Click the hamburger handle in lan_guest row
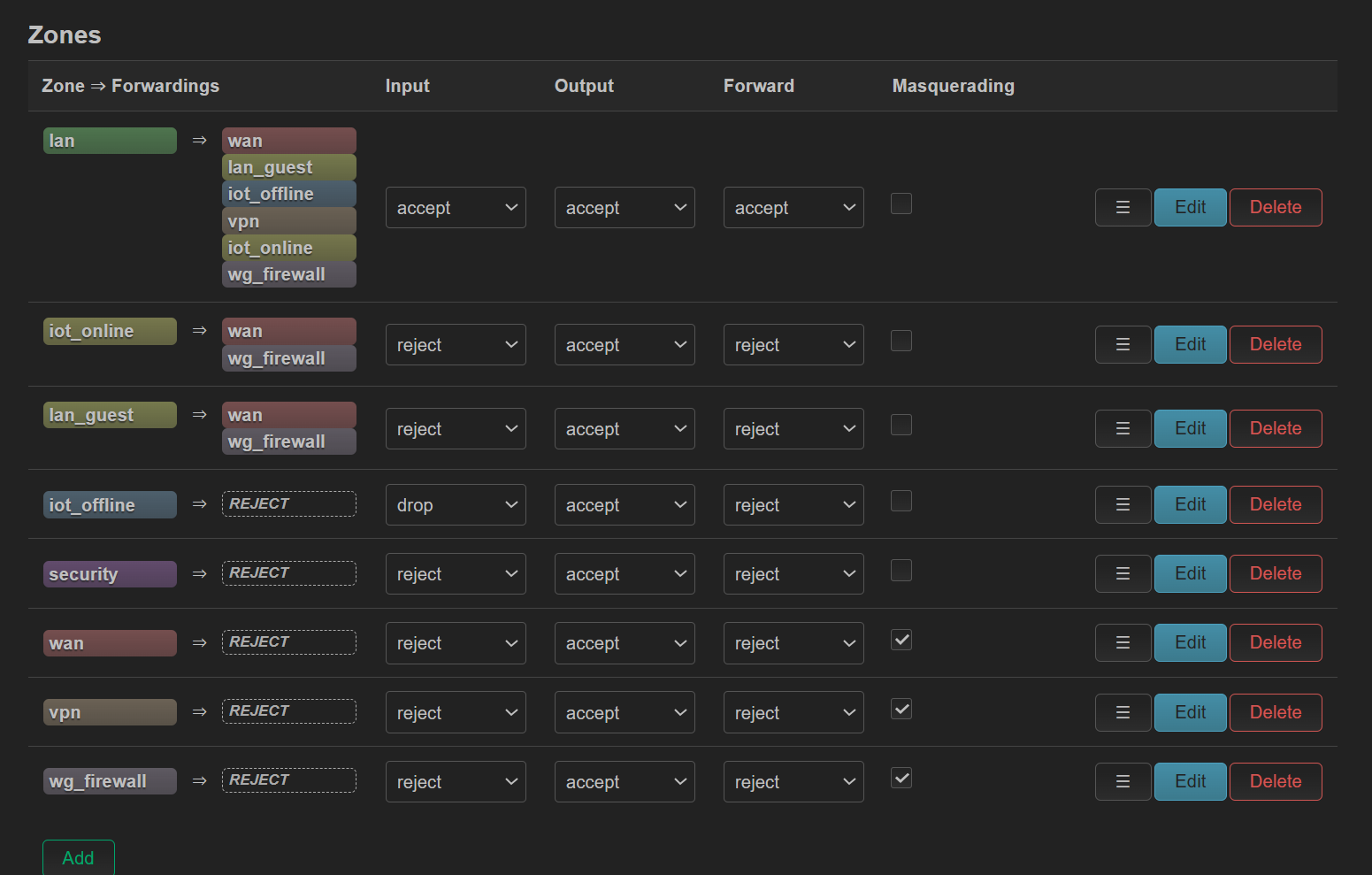This screenshot has width=1372, height=875. pos(1123,428)
